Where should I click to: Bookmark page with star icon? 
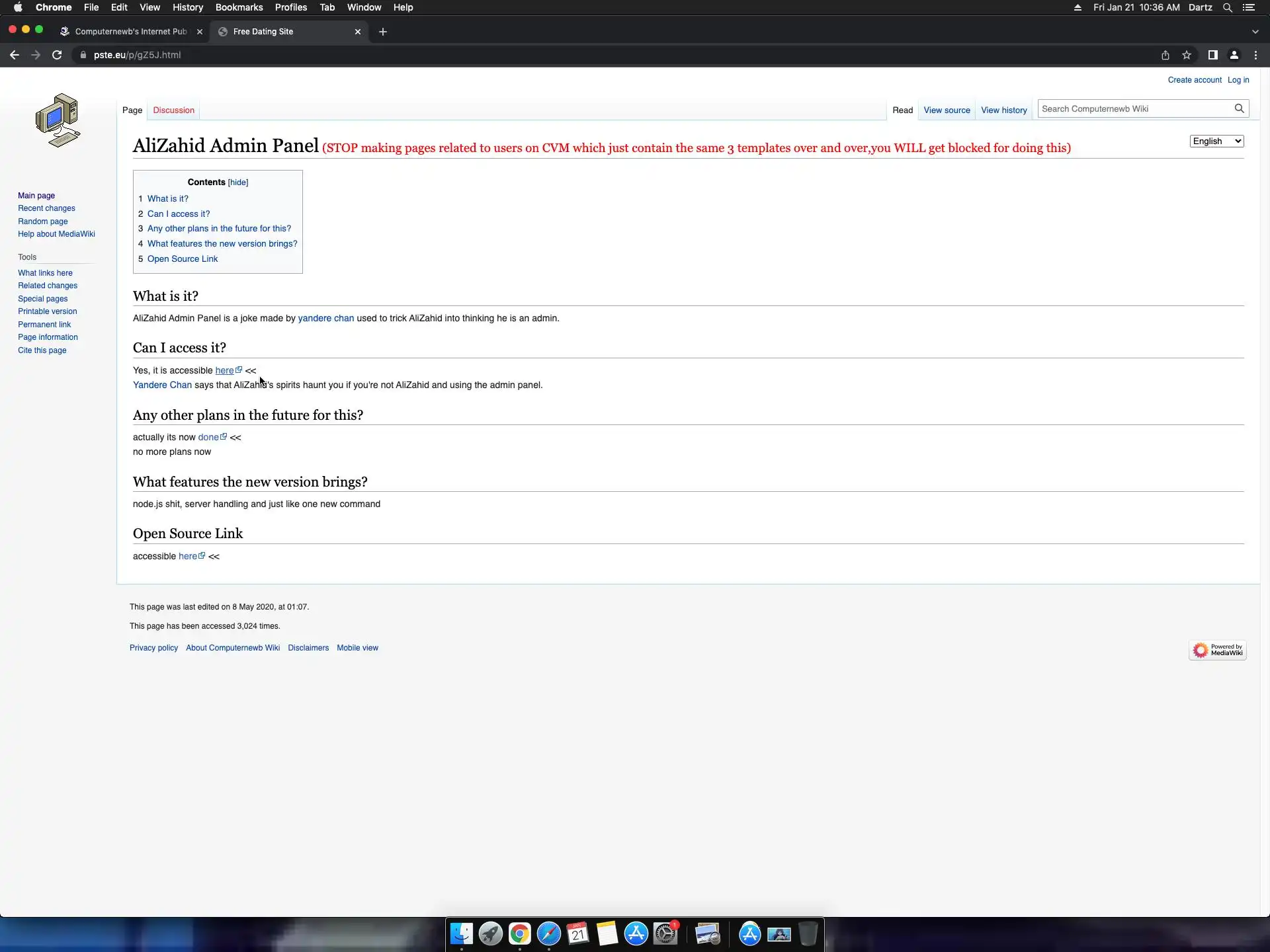click(x=1187, y=55)
